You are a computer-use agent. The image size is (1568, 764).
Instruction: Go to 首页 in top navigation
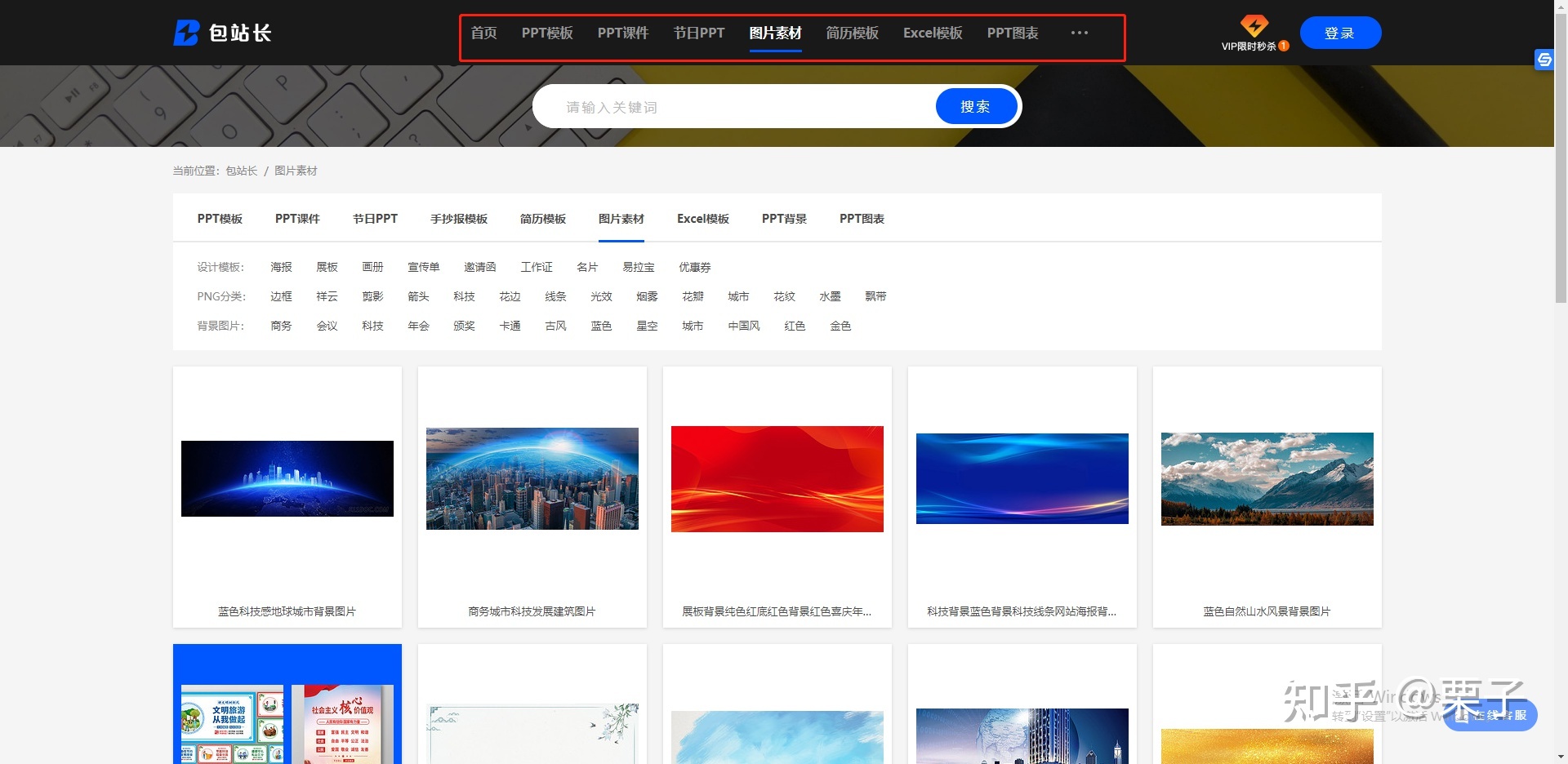coord(483,33)
